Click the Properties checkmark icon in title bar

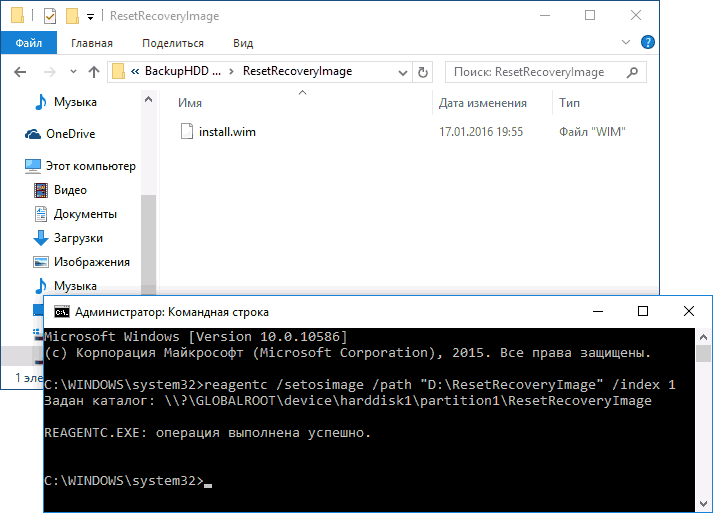50,16
